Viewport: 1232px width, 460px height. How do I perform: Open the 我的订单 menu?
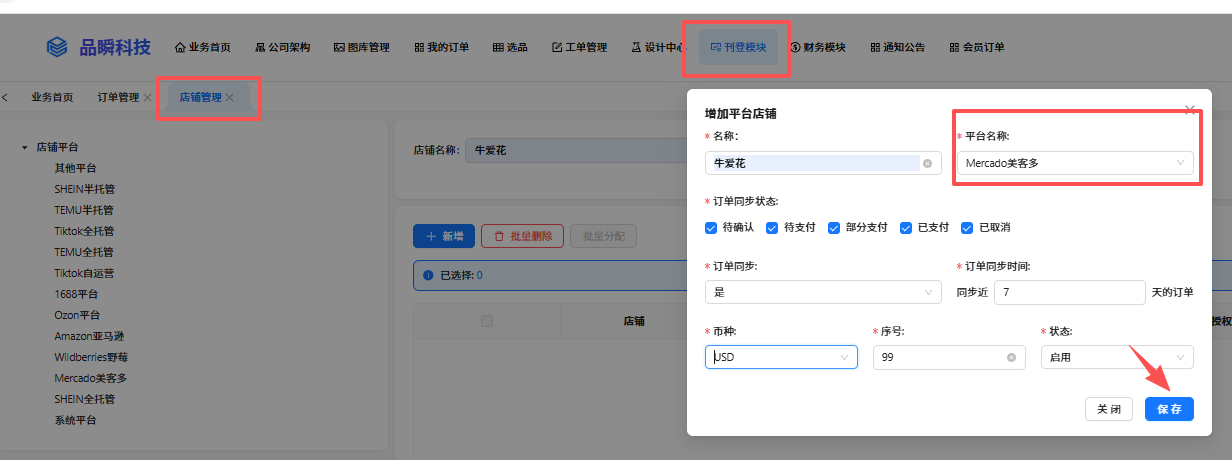441,47
